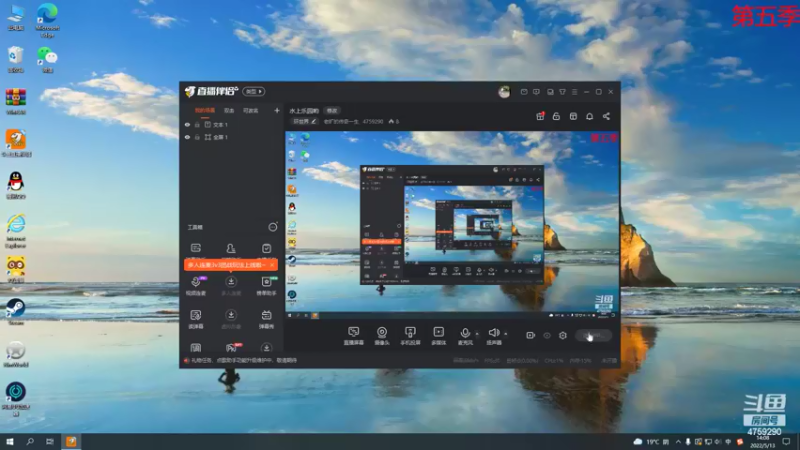Click the padlock icon in the header toolbar
This screenshot has width=800, height=450.
pos(556,116)
